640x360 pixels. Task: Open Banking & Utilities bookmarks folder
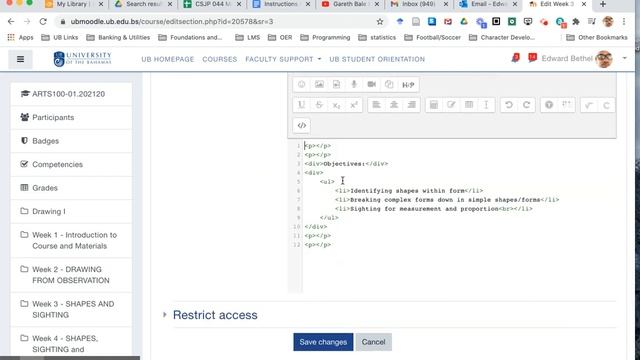pos(118,38)
